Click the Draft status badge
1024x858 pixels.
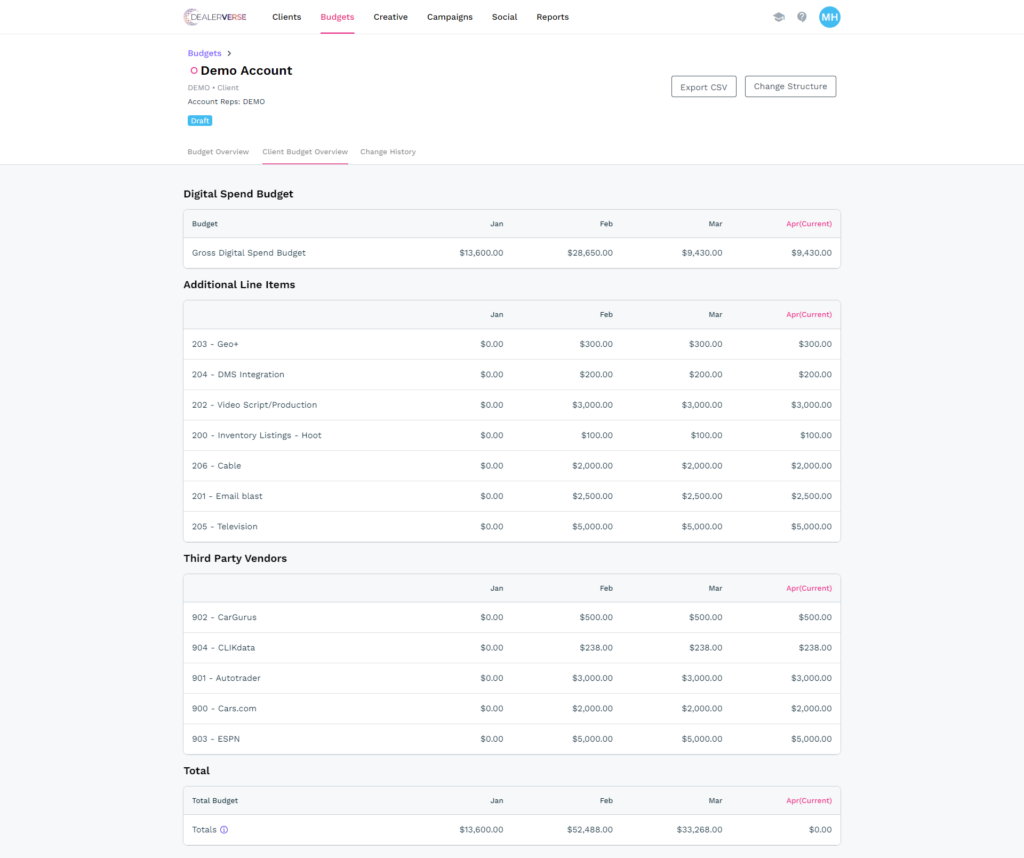click(x=200, y=121)
